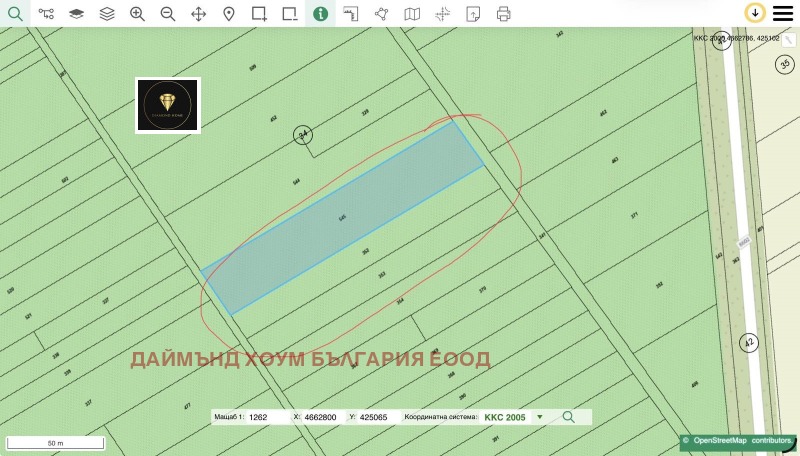Toggle the green info identify tool
Image resolution: width=800 pixels, height=456 pixels.
pos(320,14)
